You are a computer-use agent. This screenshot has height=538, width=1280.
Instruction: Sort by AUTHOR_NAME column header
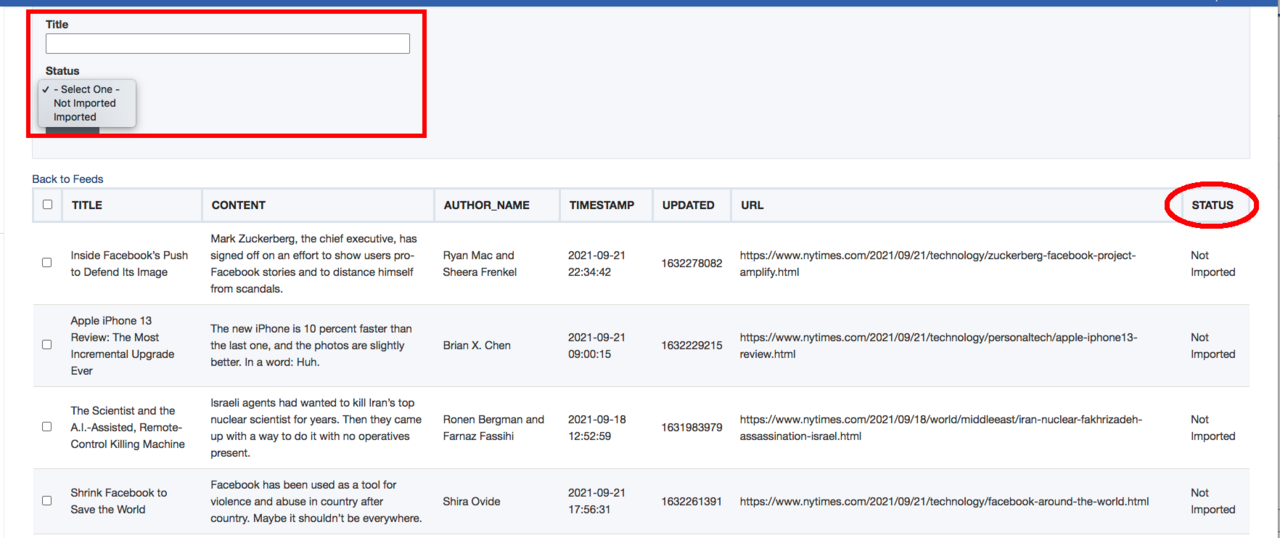click(486, 205)
